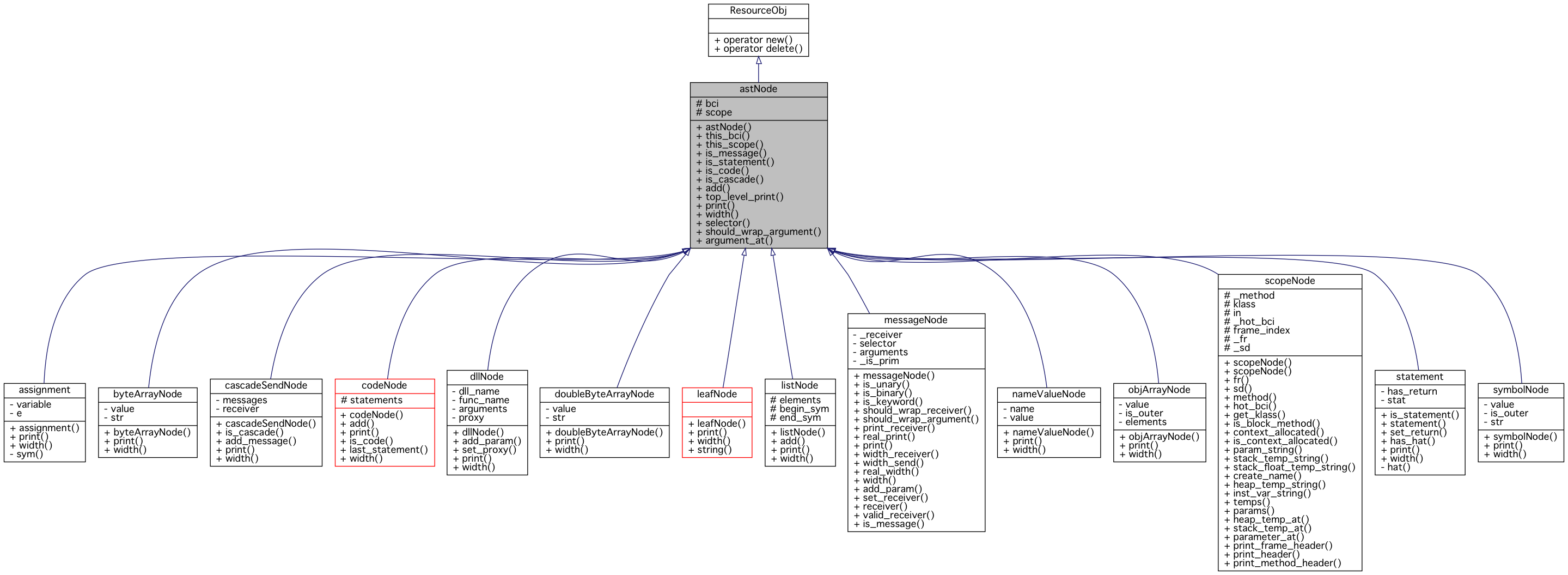1568x575 pixels.
Task: Select the byteArrayNode class node
Action: tap(147, 394)
